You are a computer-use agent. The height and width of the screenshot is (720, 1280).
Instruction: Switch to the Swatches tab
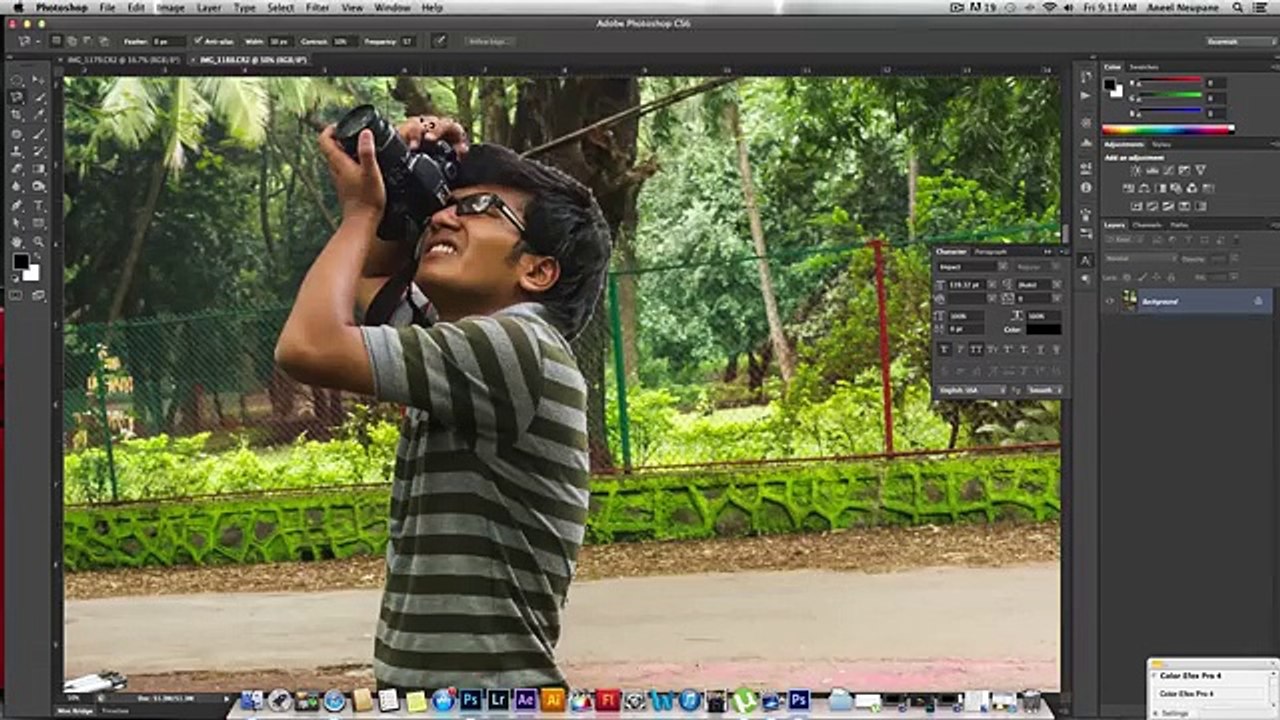pos(1143,67)
